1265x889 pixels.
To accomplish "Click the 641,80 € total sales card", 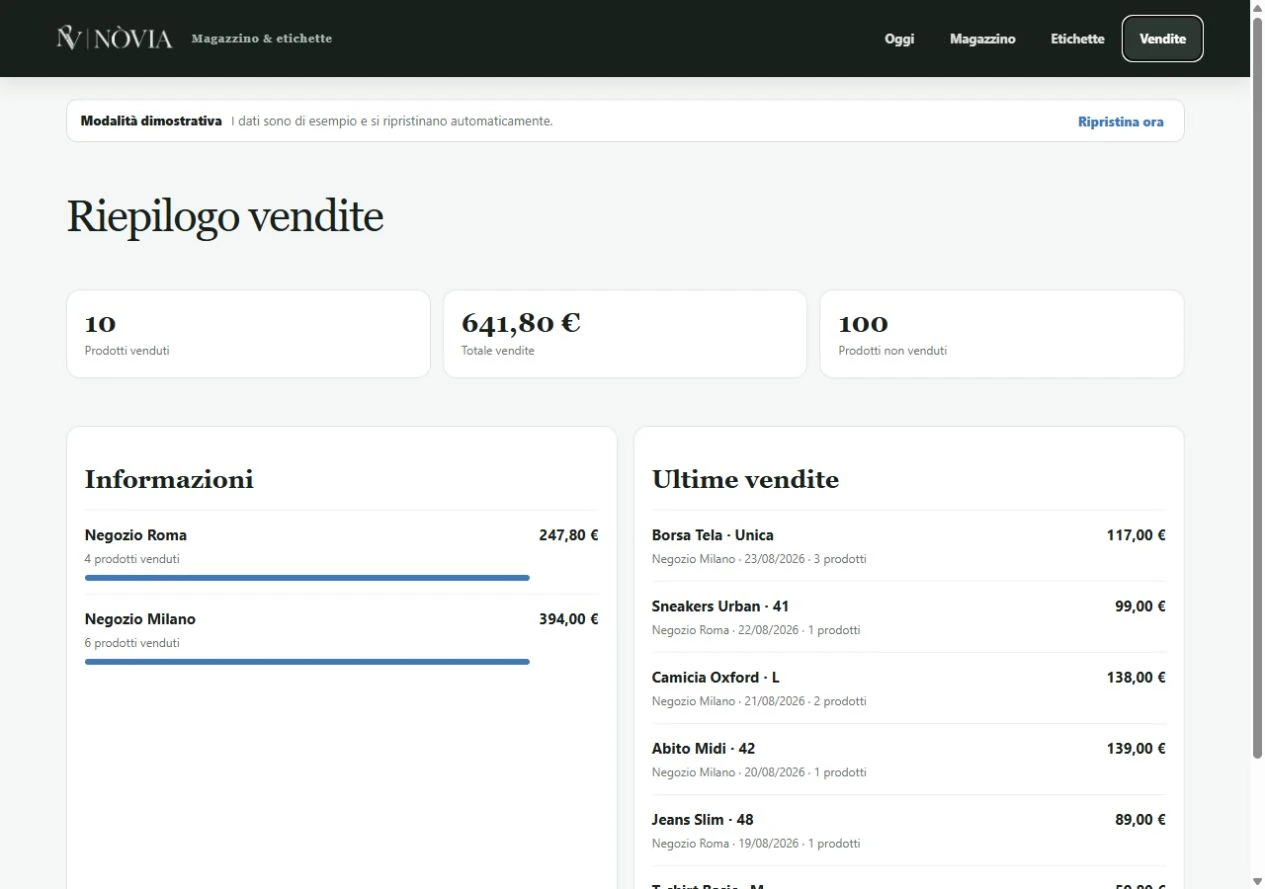I will (625, 334).
